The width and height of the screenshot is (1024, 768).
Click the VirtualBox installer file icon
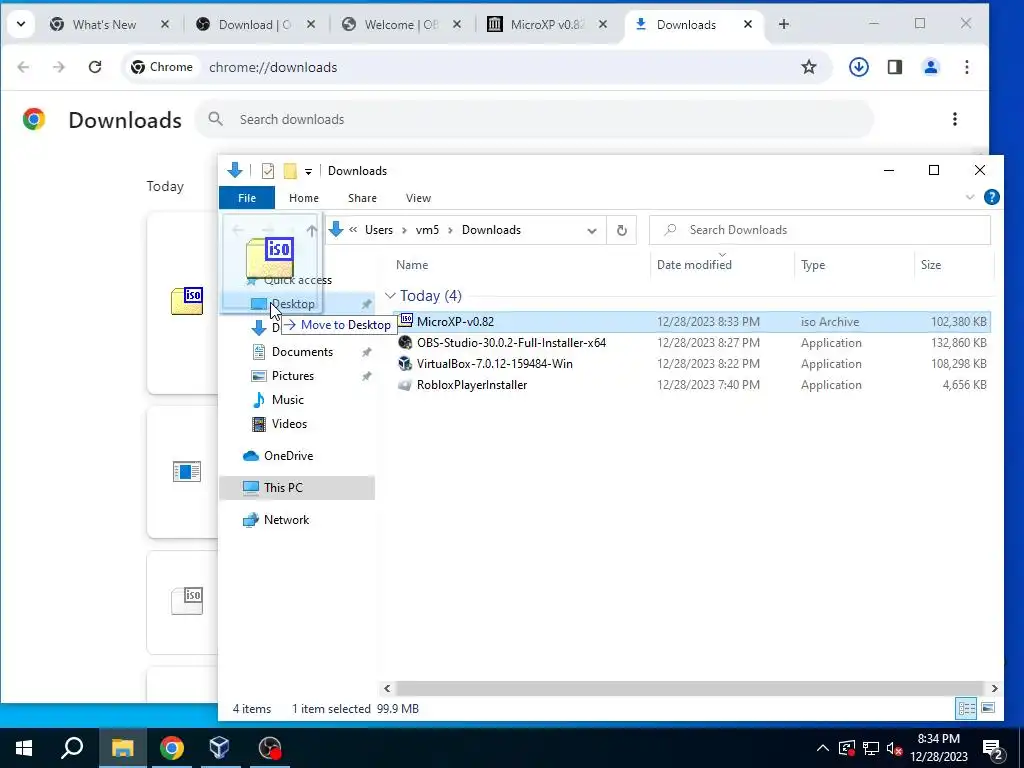405,364
